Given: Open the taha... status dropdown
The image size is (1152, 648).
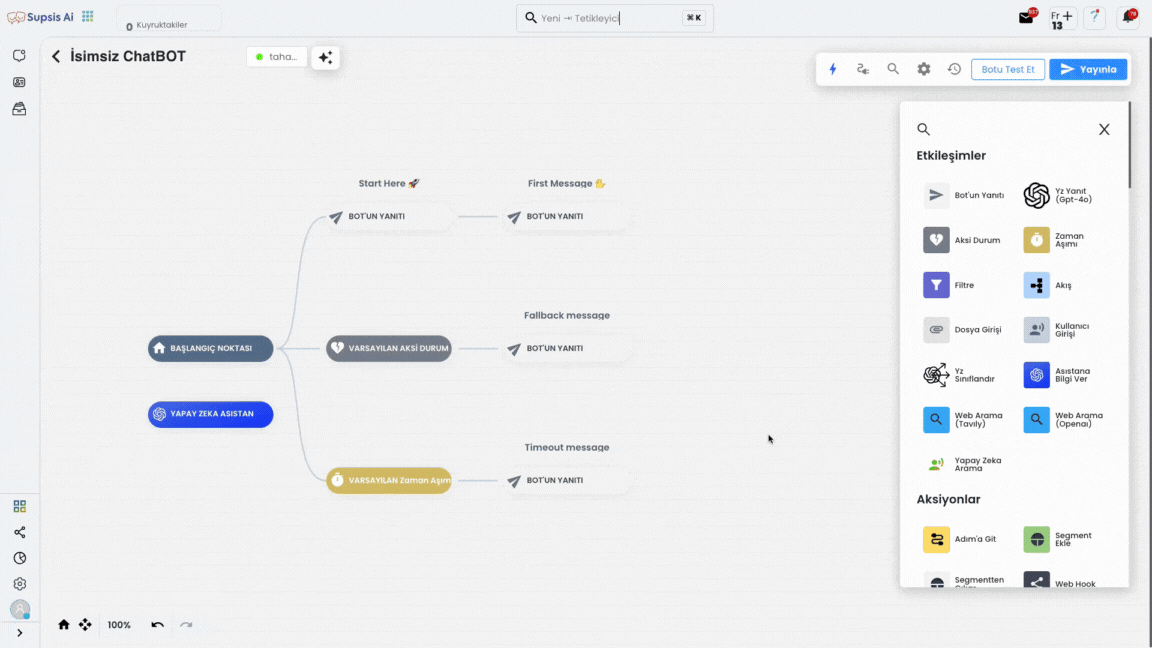Looking at the screenshot, I should 277,57.
